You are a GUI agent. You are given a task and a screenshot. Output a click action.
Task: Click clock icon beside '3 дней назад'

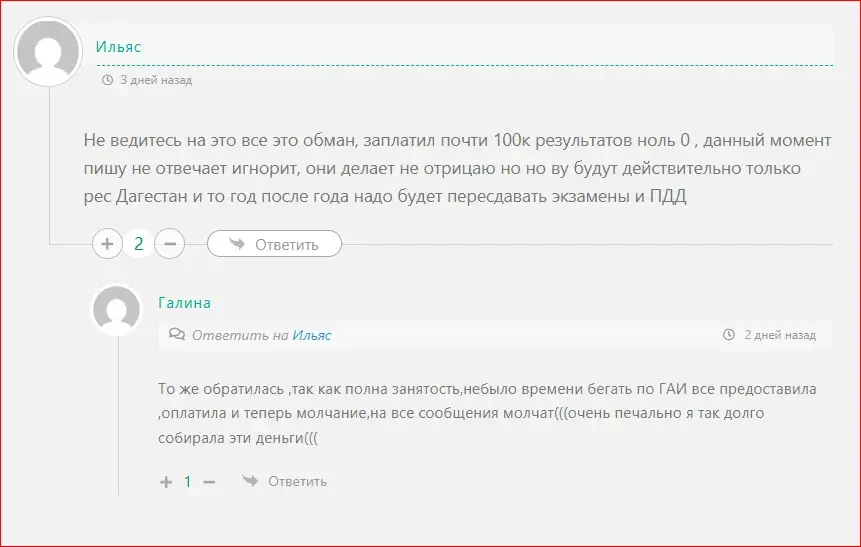[x=107, y=80]
